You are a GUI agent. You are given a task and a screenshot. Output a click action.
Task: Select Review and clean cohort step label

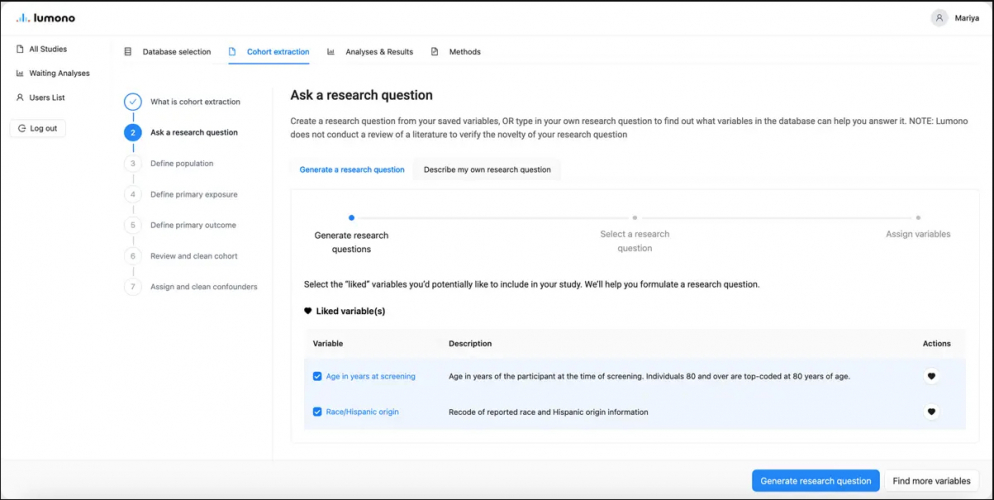tap(194, 256)
